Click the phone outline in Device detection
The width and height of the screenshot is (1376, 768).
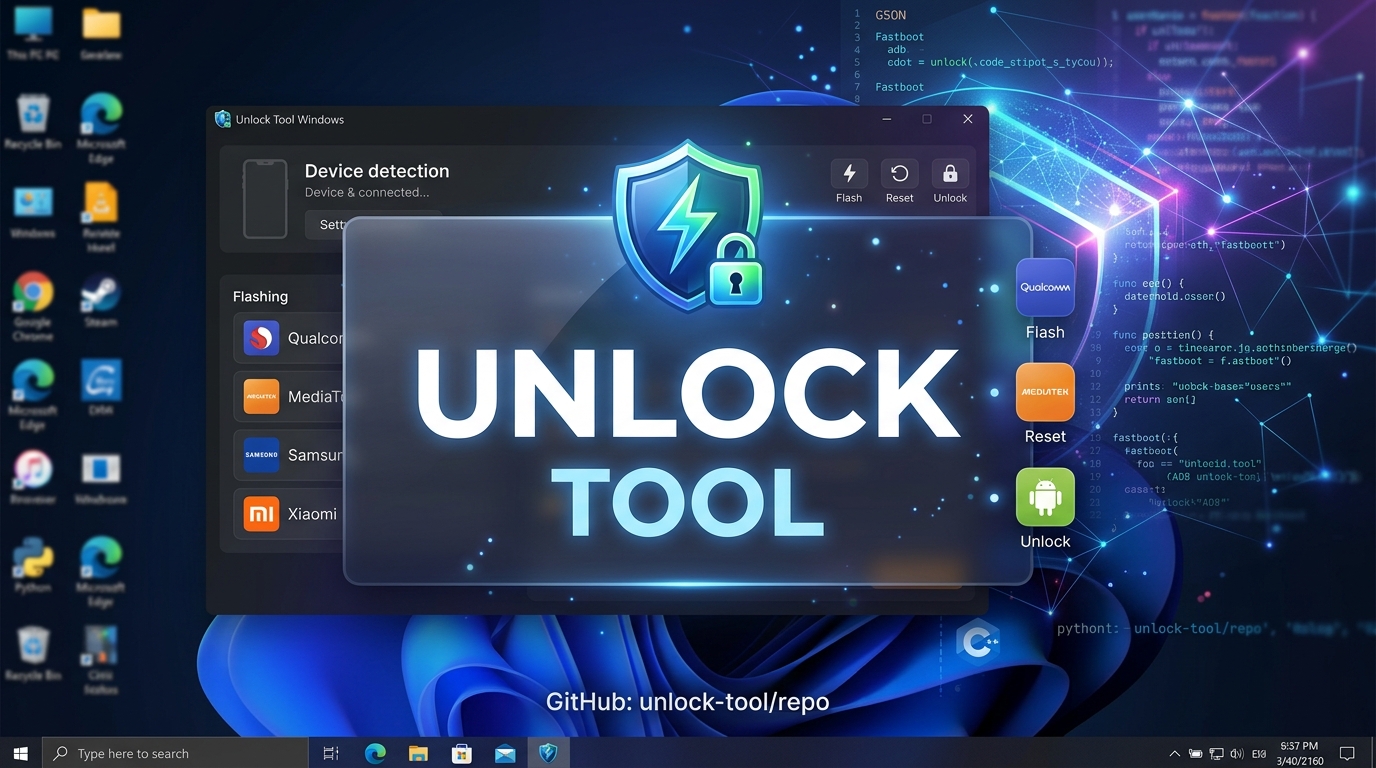pos(265,199)
